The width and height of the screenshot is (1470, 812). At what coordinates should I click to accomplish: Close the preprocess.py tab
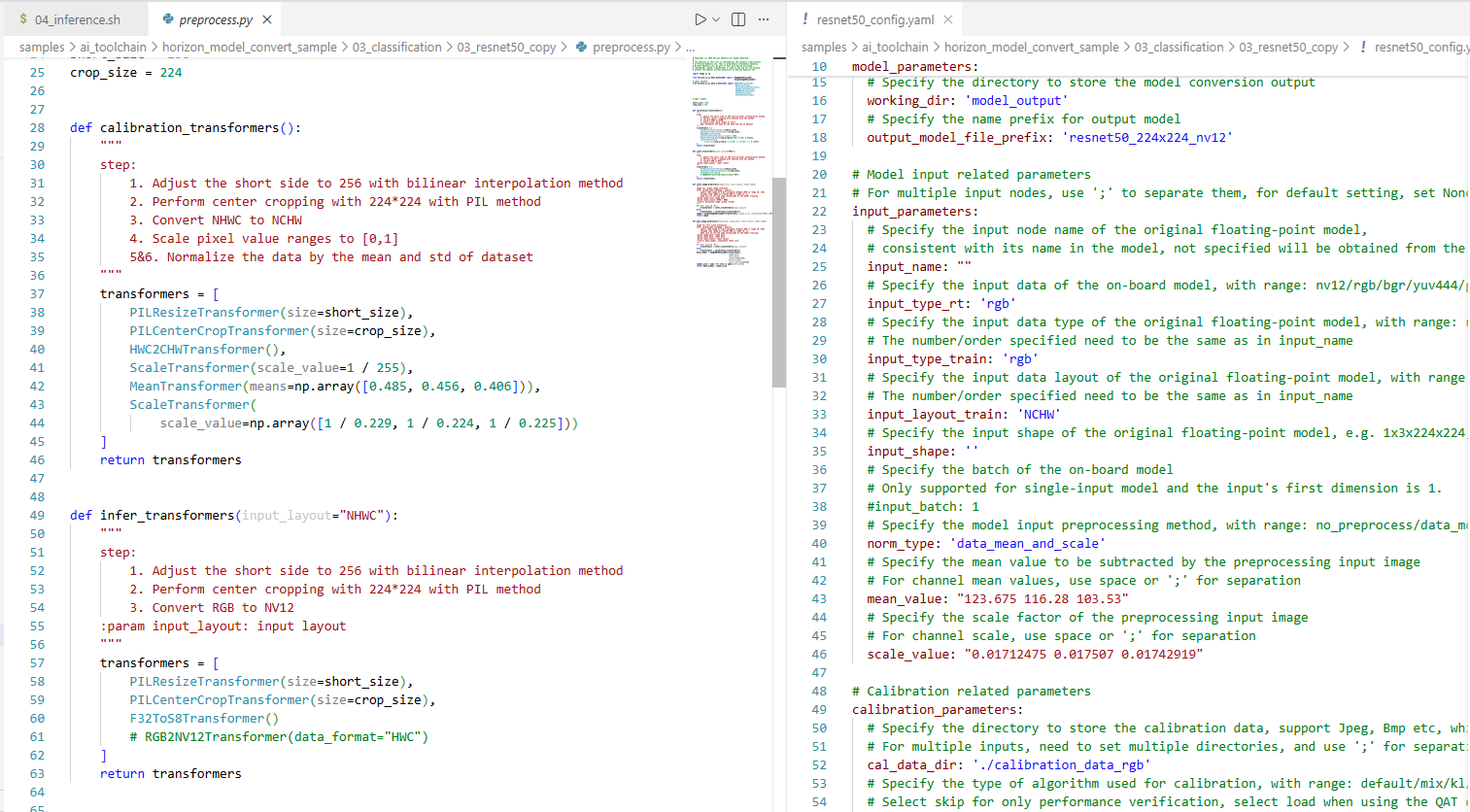[267, 19]
